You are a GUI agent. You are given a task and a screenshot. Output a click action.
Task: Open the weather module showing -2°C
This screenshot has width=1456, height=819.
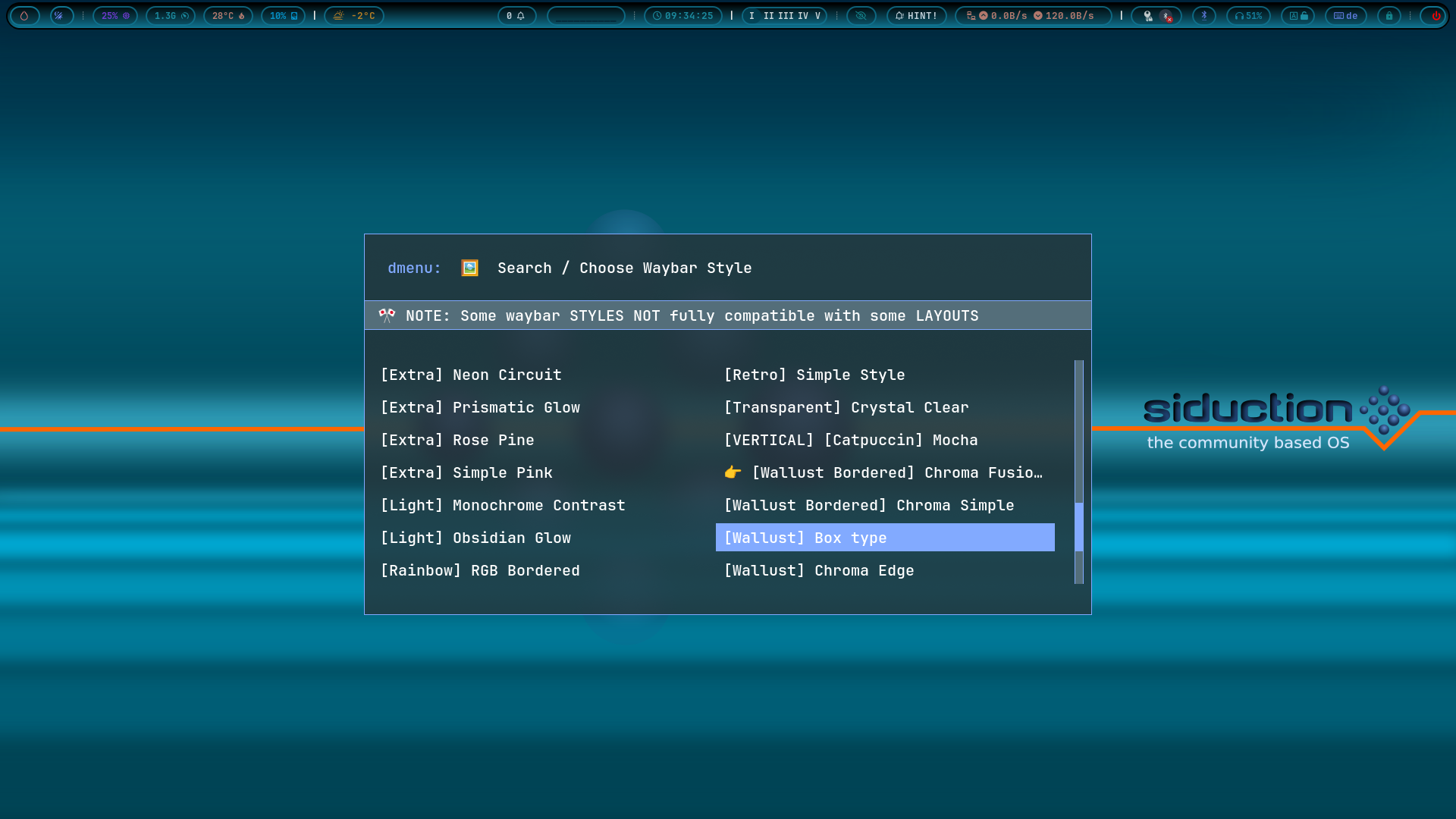tap(354, 16)
